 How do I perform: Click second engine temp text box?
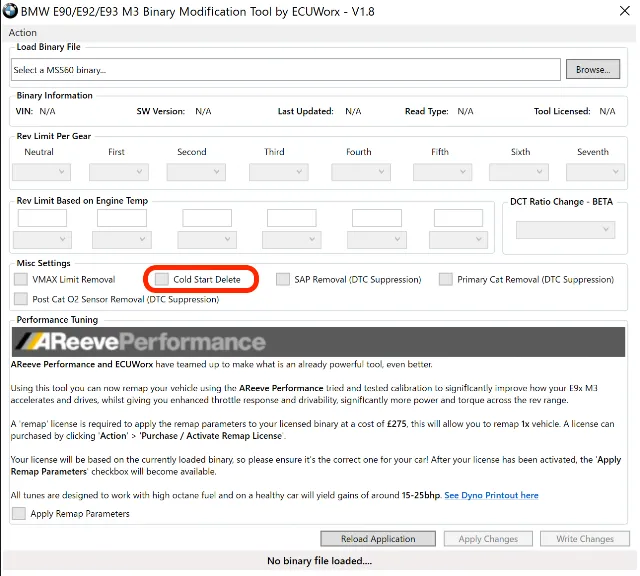point(122,218)
